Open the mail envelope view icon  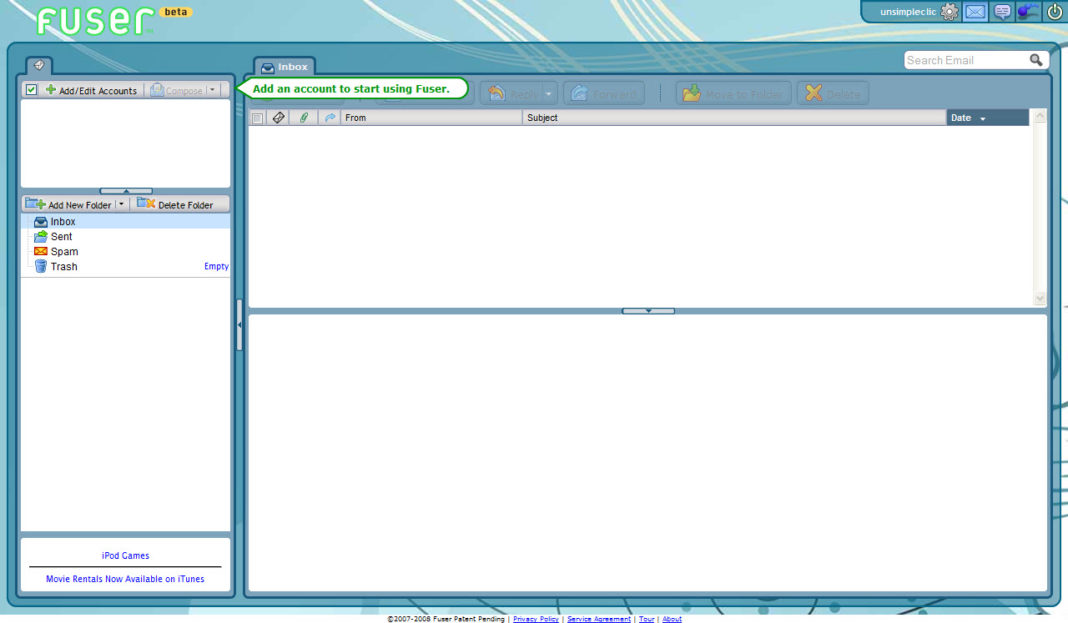[975, 12]
